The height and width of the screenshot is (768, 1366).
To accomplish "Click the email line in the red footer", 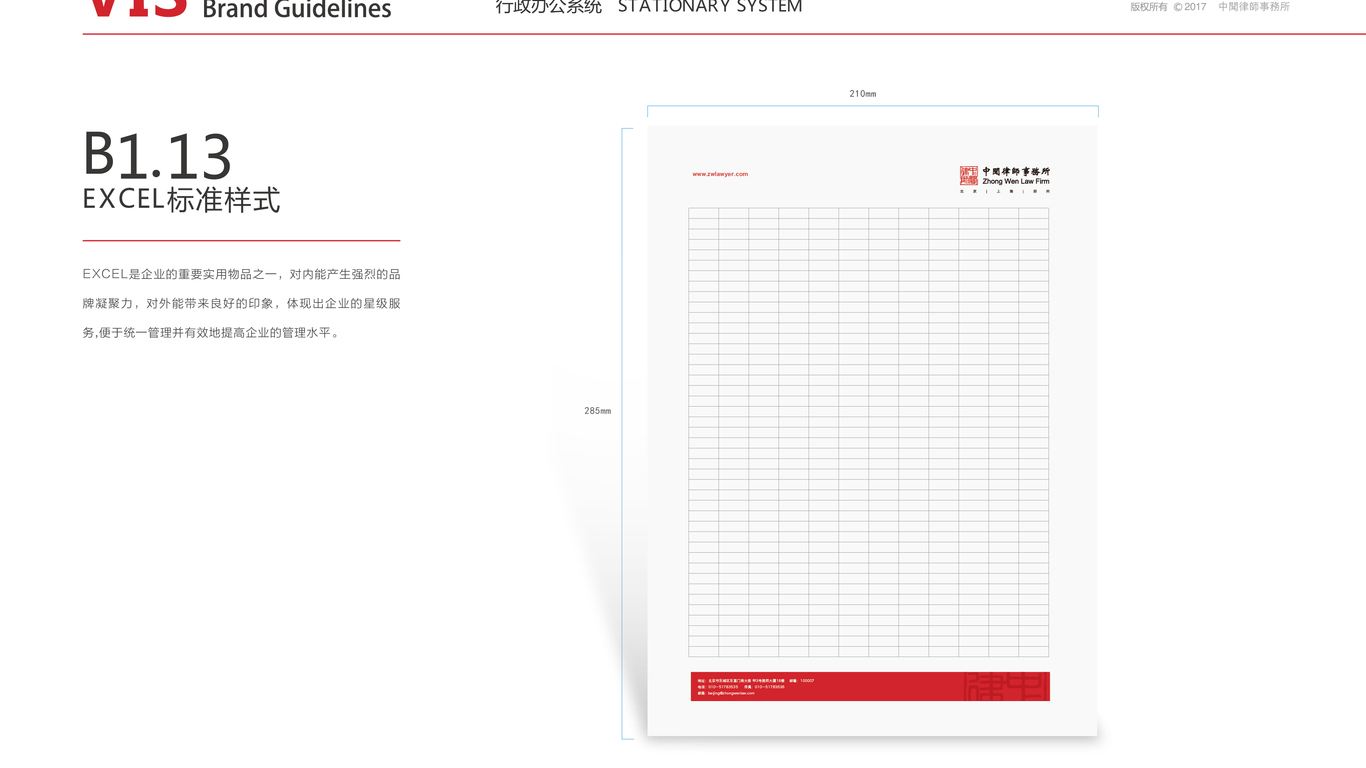I will pyautogui.click(x=726, y=693).
